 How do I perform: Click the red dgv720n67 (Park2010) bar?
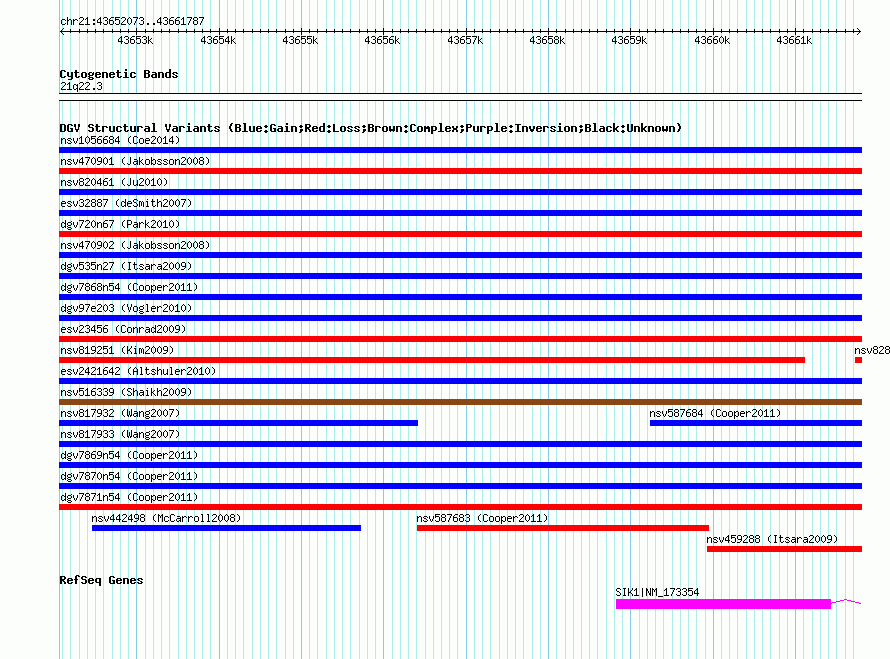(460, 234)
